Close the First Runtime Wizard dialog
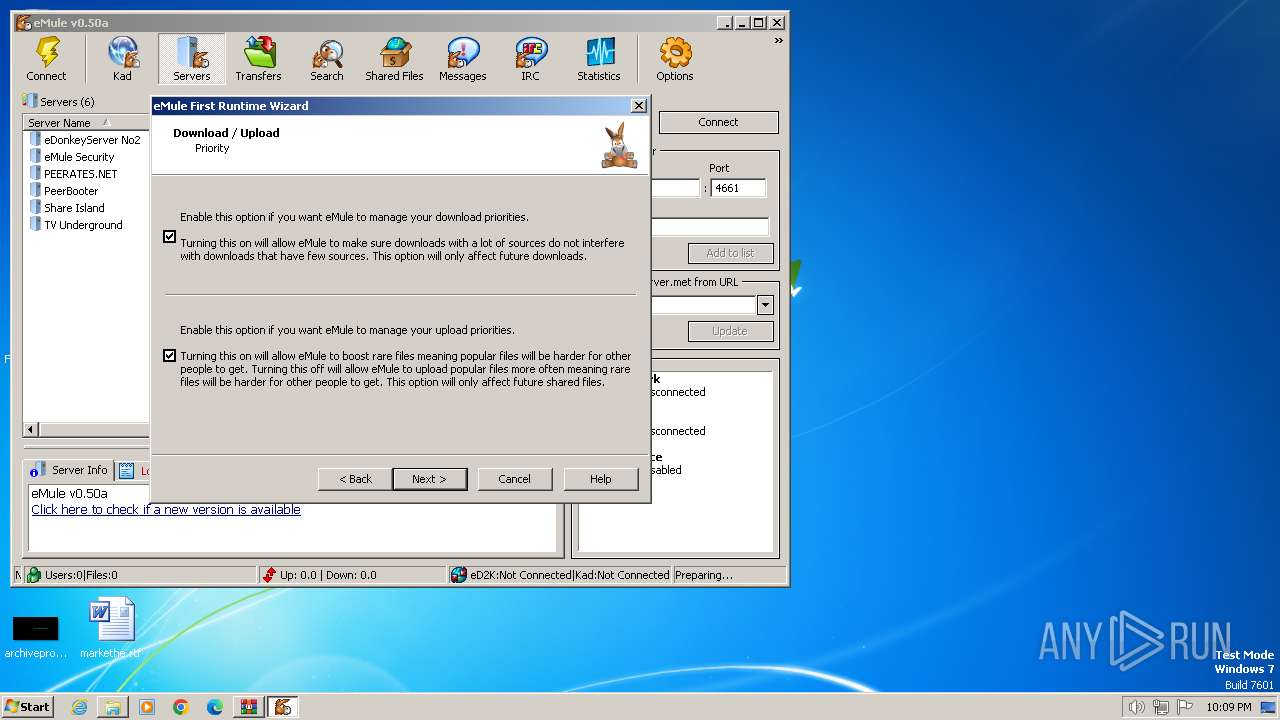Viewport: 1280px width, 720px height. [639, 106]
